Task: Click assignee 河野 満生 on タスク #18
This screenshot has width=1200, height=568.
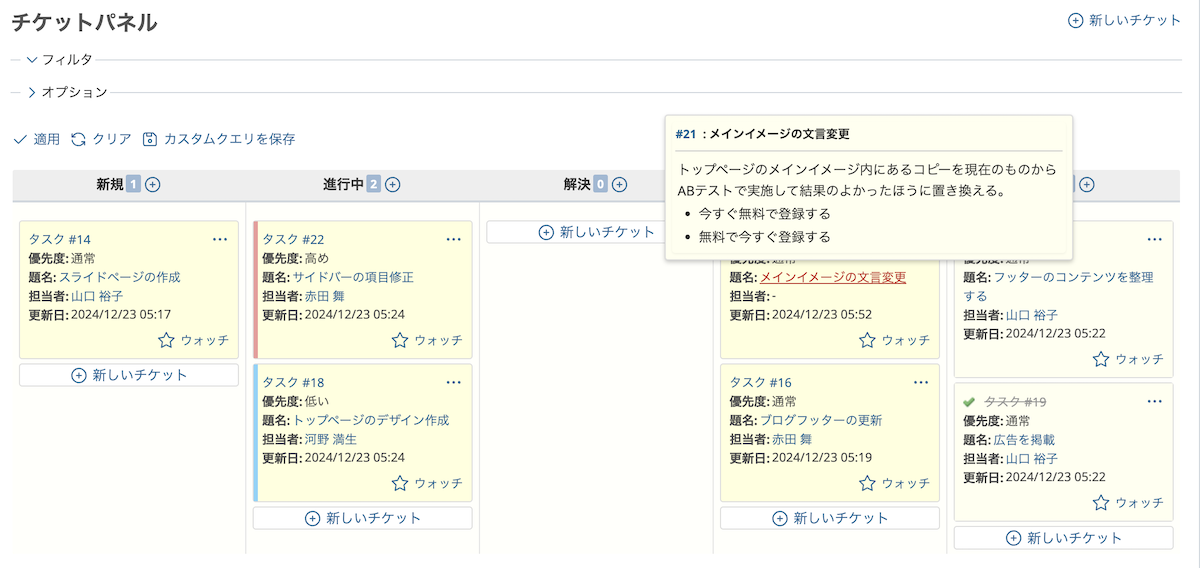Action: [331, 439]
